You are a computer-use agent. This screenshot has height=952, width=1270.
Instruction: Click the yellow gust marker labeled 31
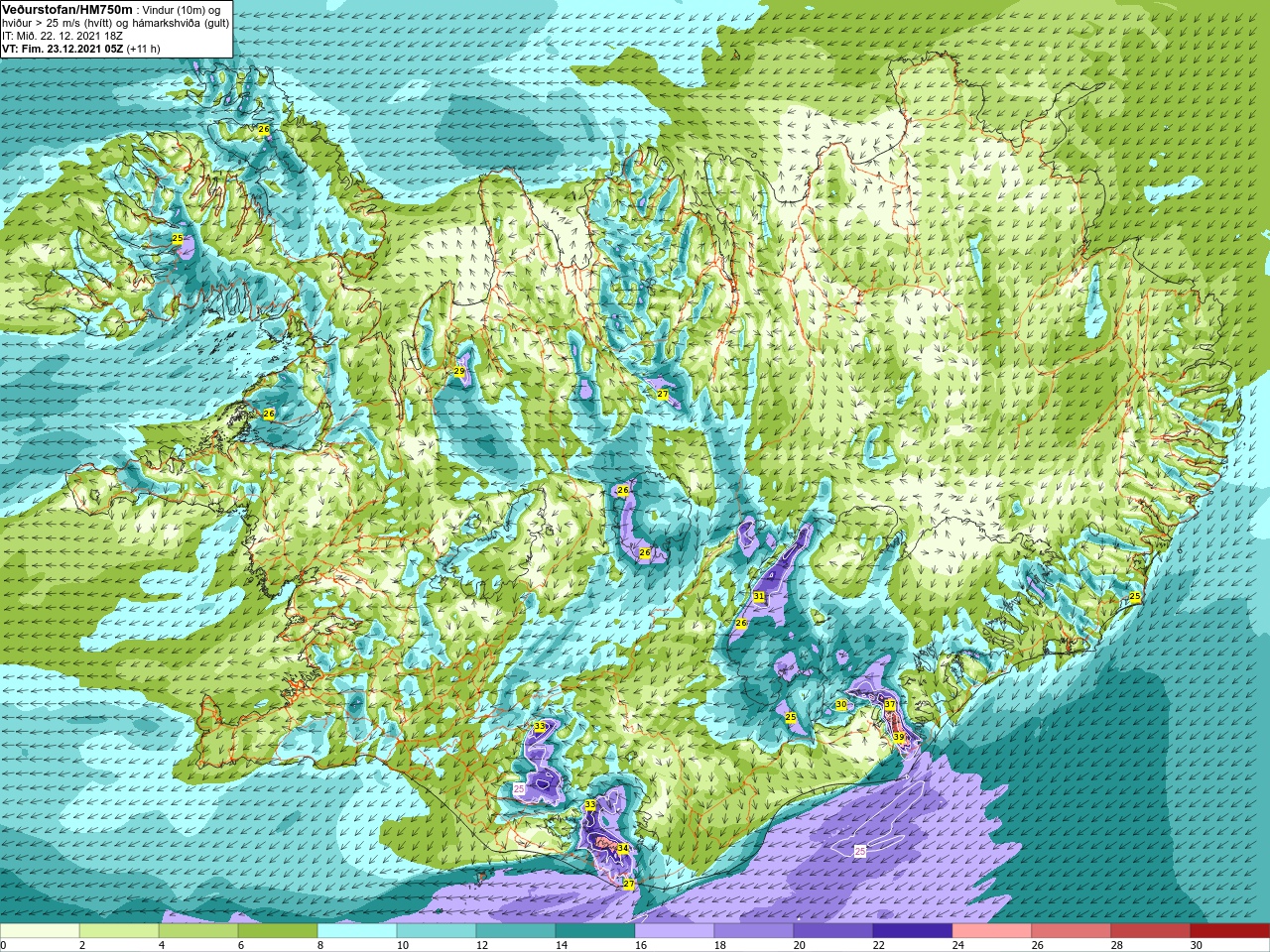click(759, 596)
